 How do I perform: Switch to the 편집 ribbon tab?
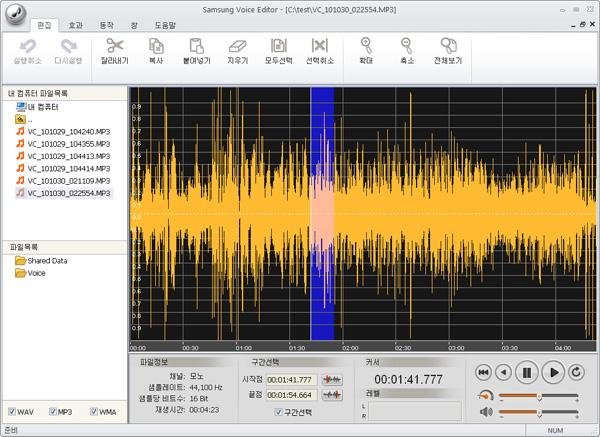click(x=44, y=25)
